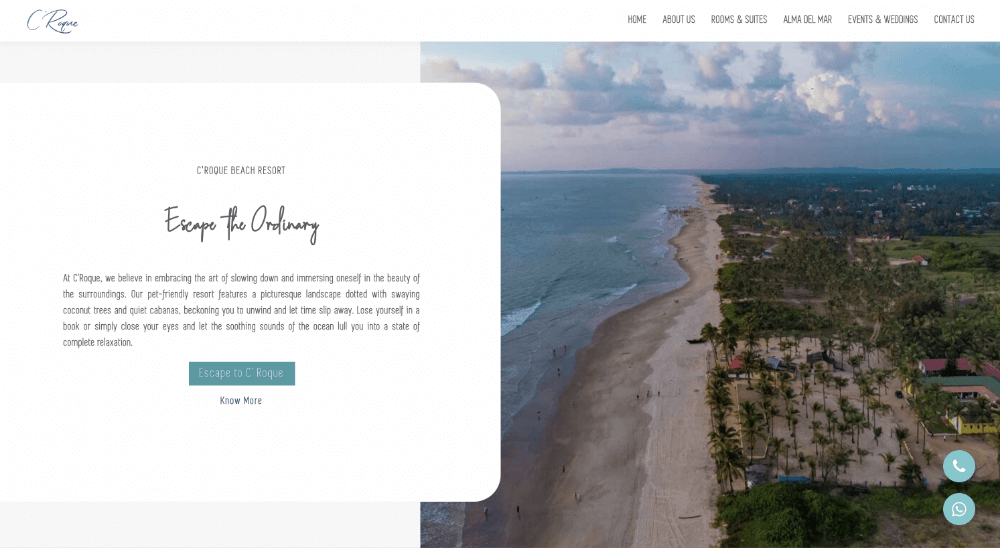Viewport: 1000px width, 548px height.
Task: Follow the Know More link
Action: pyautogui.click(x=240, y=401)
